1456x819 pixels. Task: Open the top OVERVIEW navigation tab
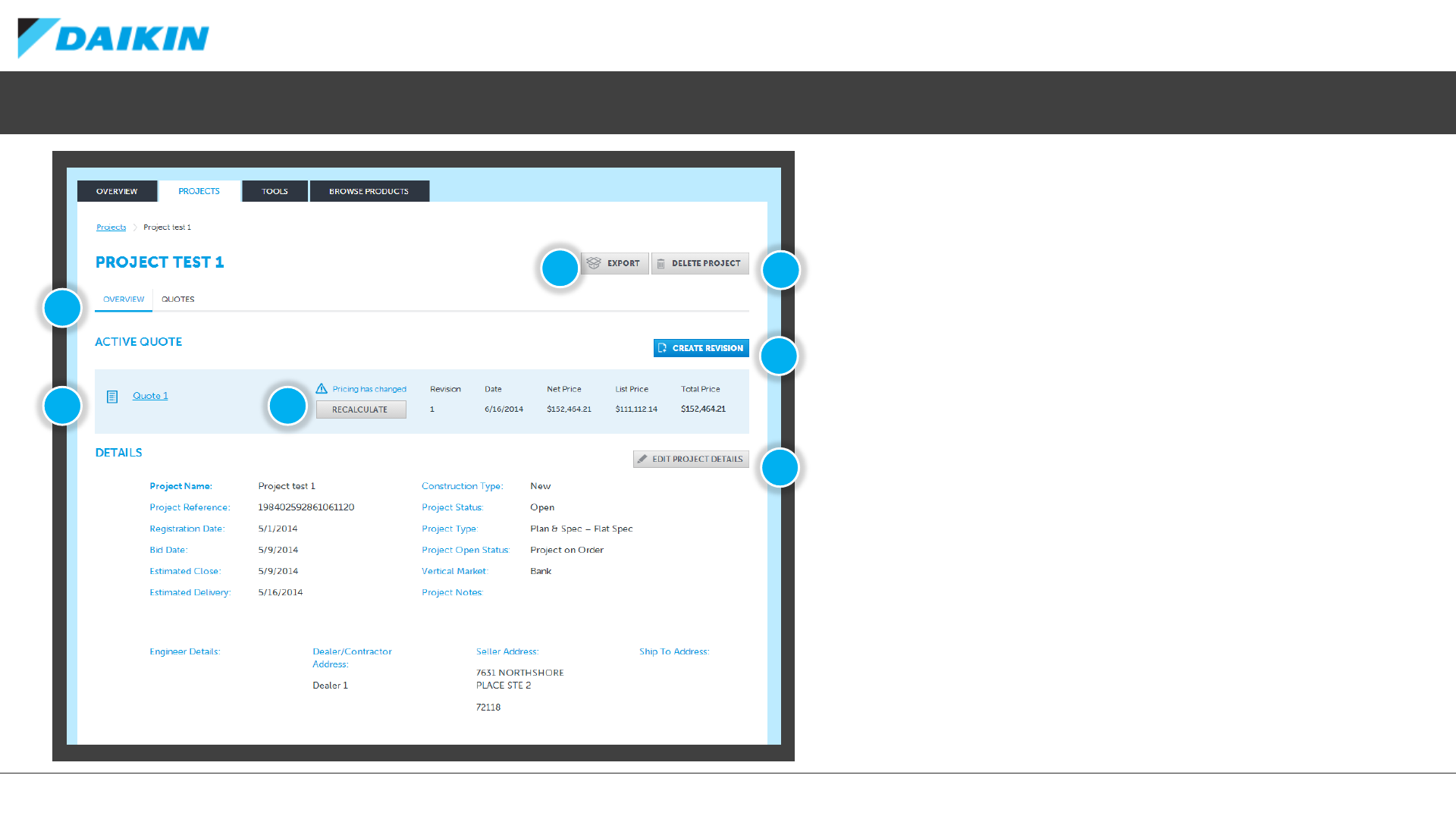(117, 191)
